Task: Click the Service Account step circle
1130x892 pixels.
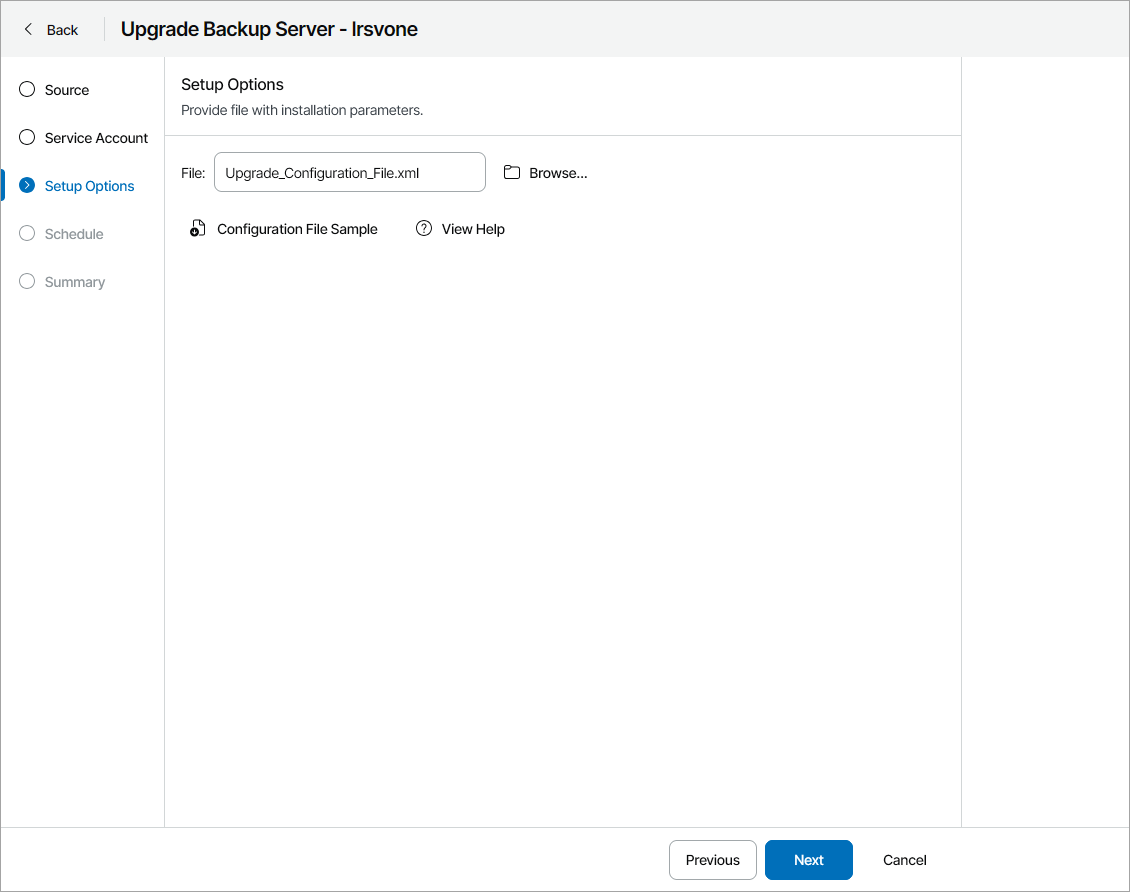Action: pyautogui.click(x=27, y=138)
